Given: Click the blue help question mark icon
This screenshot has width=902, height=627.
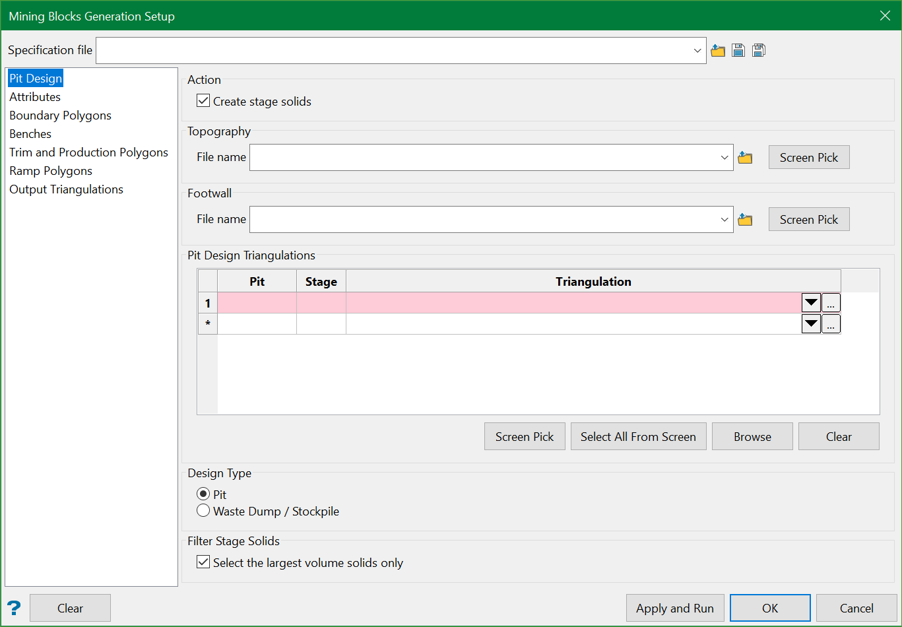Looking at the screenshot, I should coord(14,608).
